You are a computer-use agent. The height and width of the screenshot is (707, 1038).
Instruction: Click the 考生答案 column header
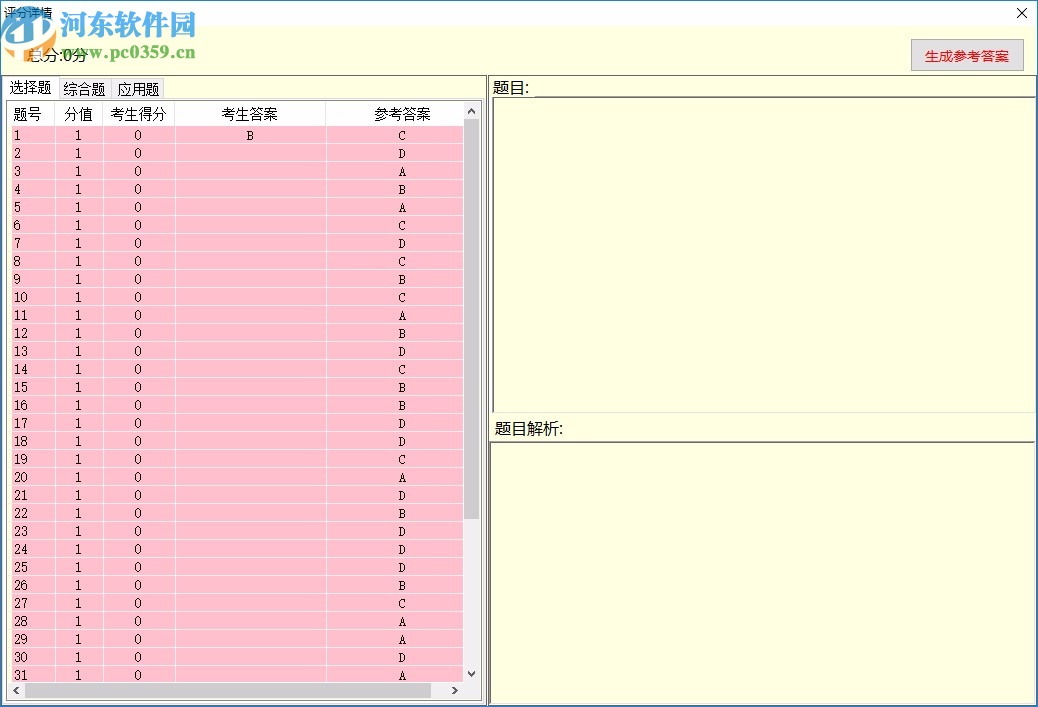point(250,114)
